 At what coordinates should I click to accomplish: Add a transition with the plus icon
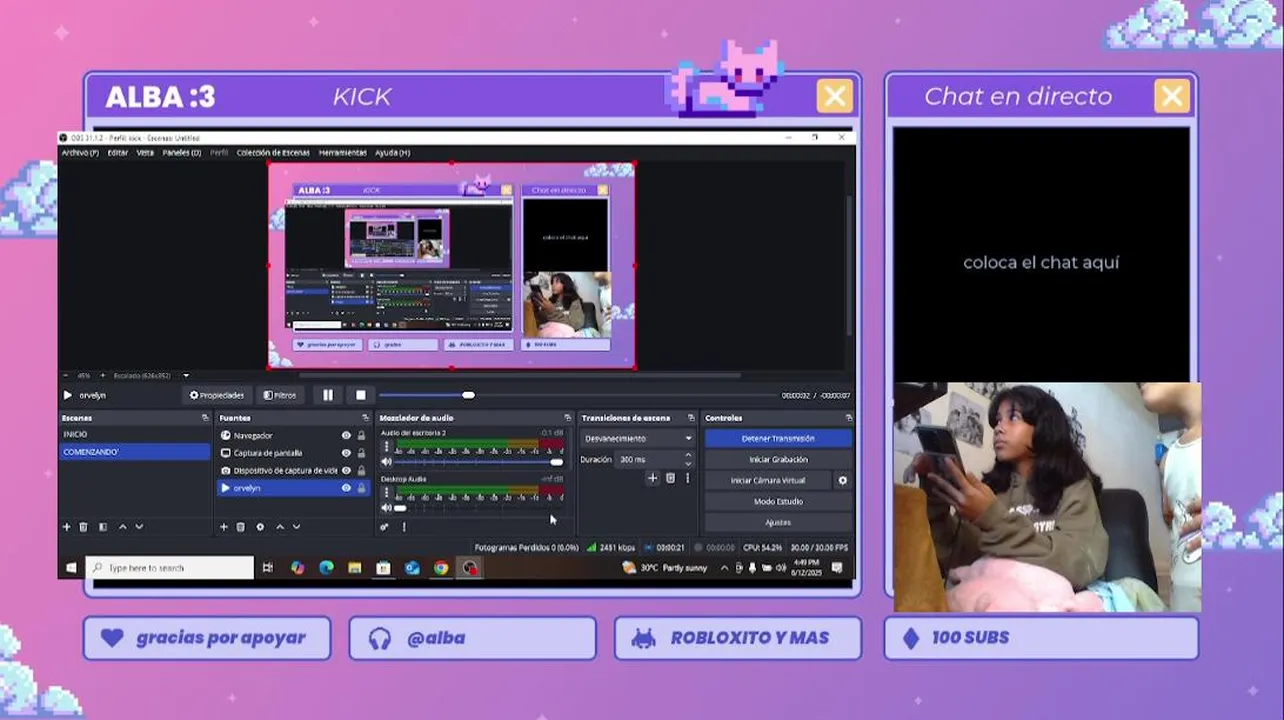[x=653, y=478]
